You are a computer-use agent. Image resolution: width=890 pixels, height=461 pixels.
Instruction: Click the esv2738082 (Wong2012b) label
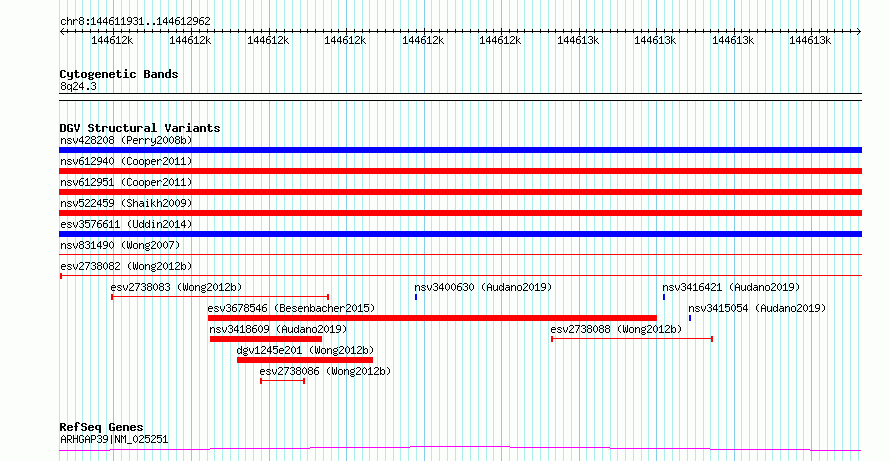126,266
